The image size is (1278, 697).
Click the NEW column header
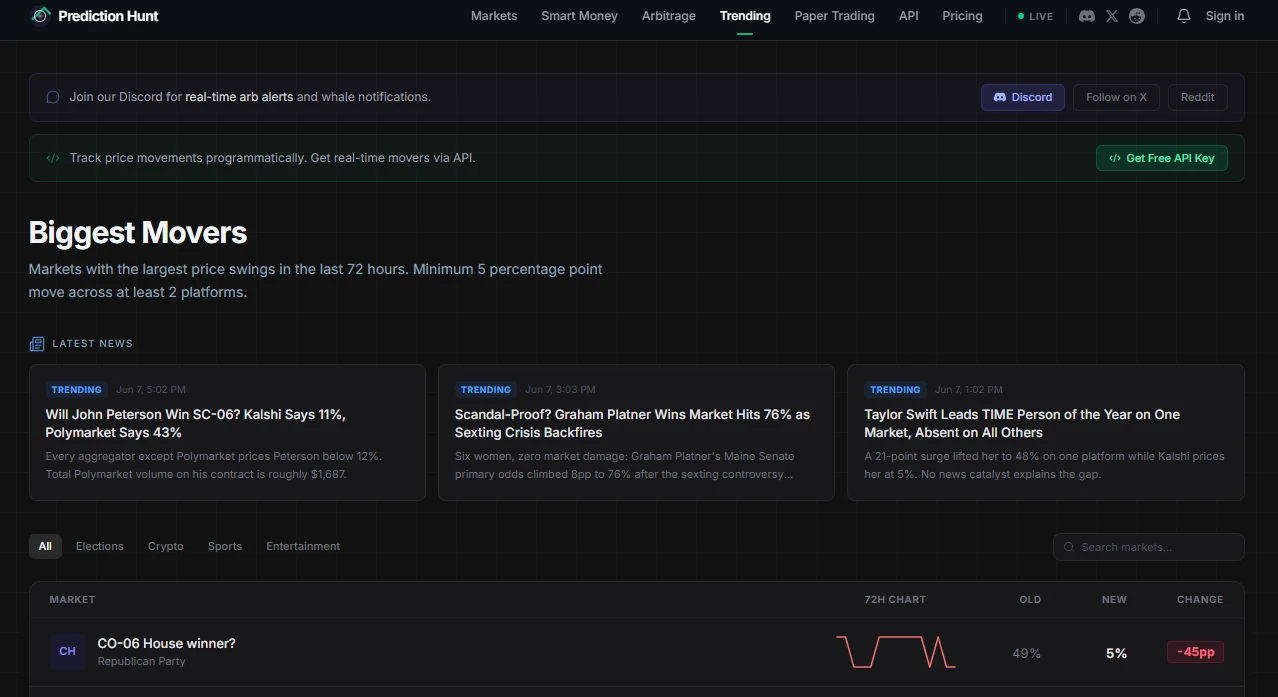coord(1114,600)
